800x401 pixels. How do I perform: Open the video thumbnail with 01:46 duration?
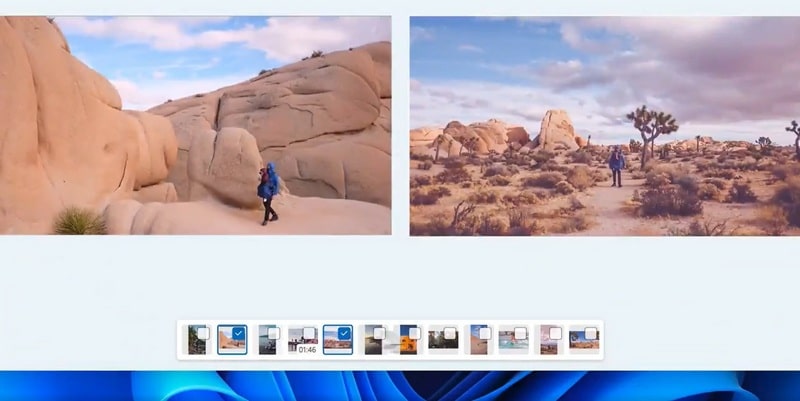point(301,341)
